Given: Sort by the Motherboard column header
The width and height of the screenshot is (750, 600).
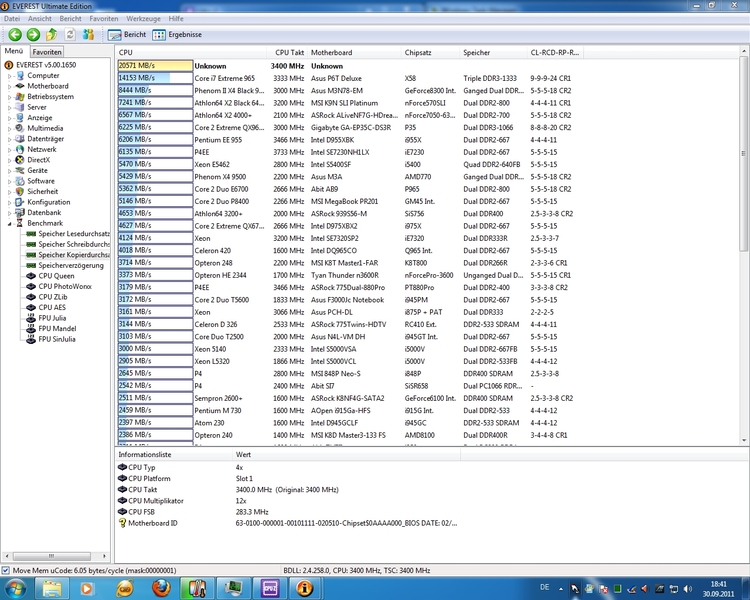Looking at the screenshot, I should (354, 52).
